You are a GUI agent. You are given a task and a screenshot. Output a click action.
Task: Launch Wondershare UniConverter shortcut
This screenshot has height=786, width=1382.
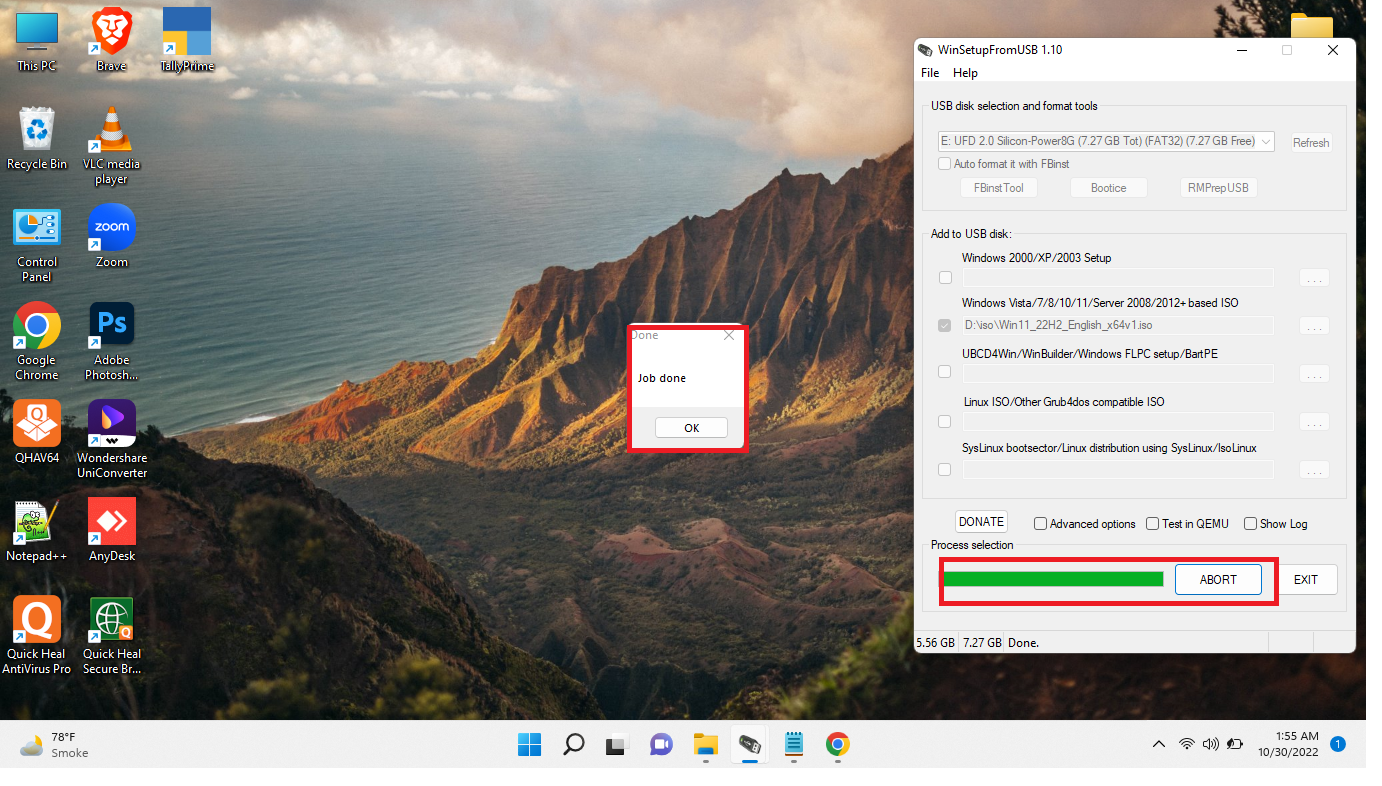pyautogui.click(x=111, y=439)
